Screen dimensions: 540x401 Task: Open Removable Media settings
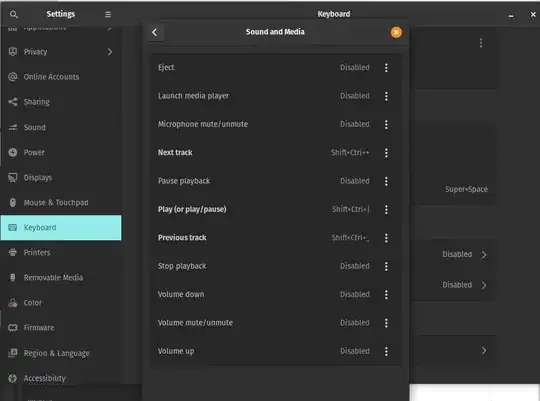click(x=61, y=278)
